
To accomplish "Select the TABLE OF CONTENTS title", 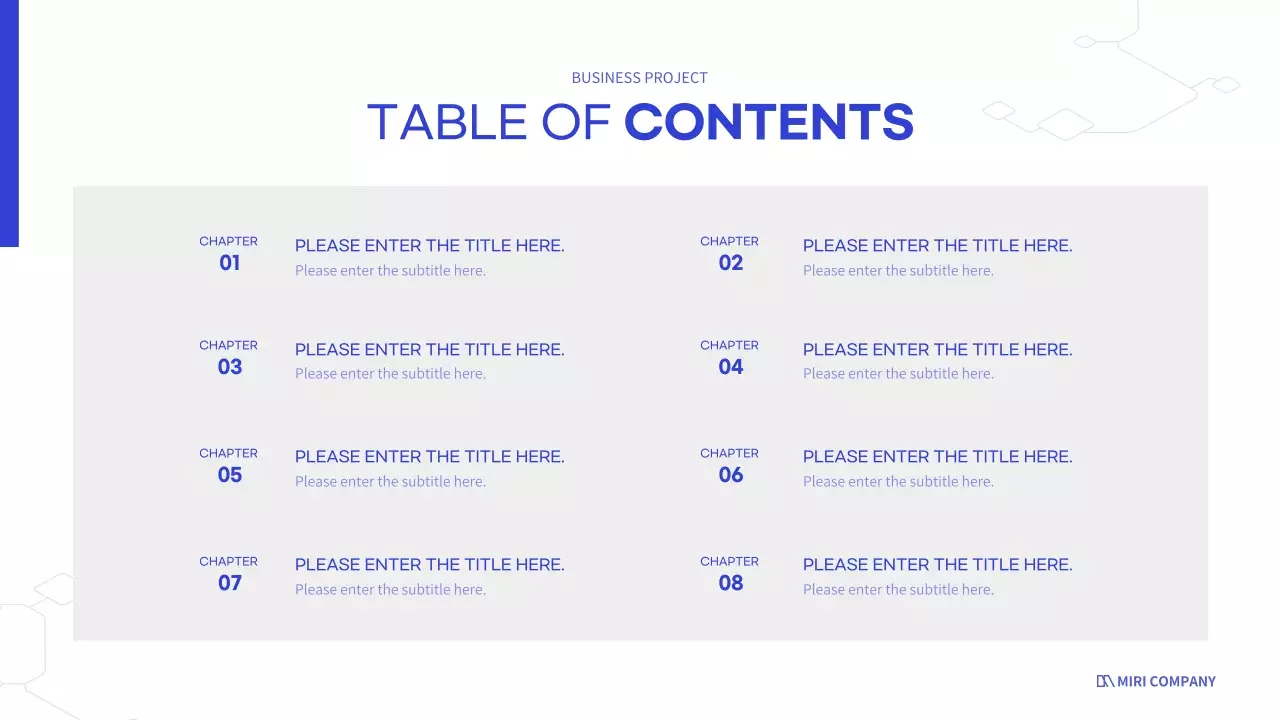I will pyautogui.click(x=640, y=122).
